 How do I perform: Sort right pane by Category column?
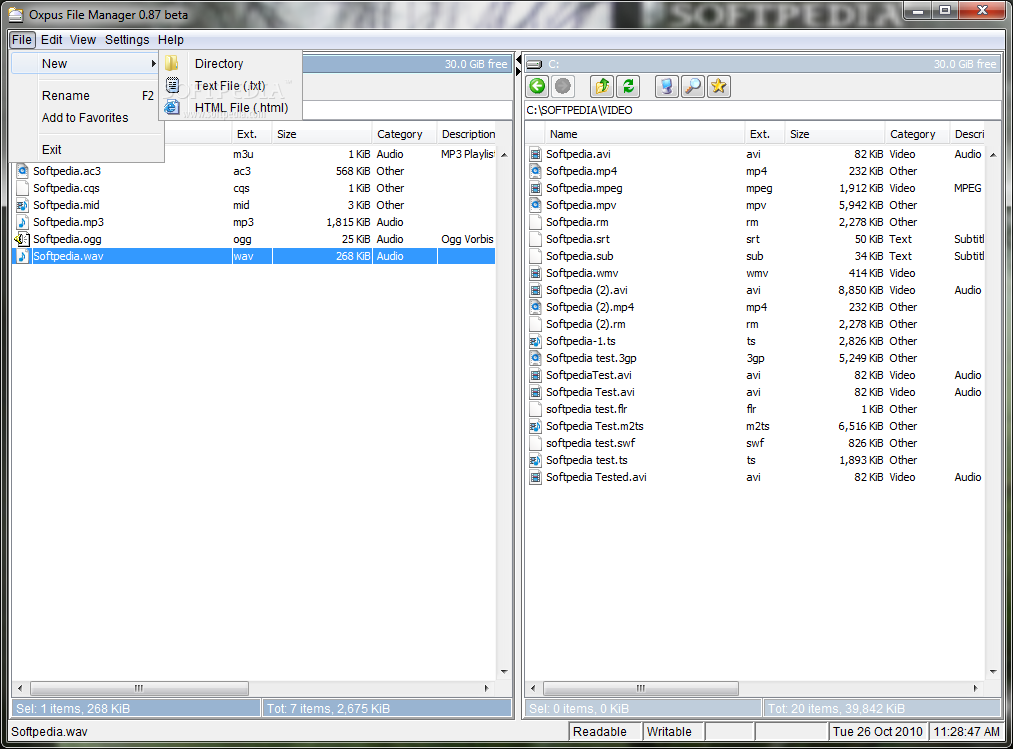917,134
